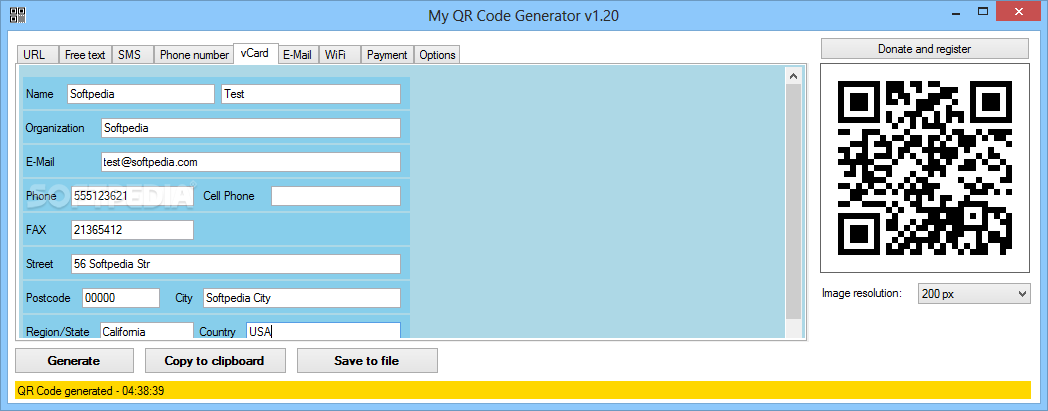This screenshot has height=411, width=1048.
Task: Click the Street label
Action: pos(39,264)
